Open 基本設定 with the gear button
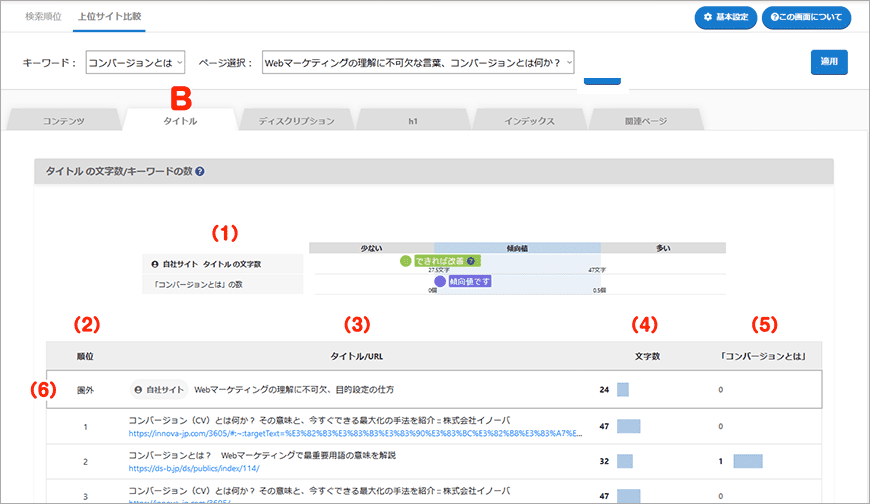 point(724,18)
